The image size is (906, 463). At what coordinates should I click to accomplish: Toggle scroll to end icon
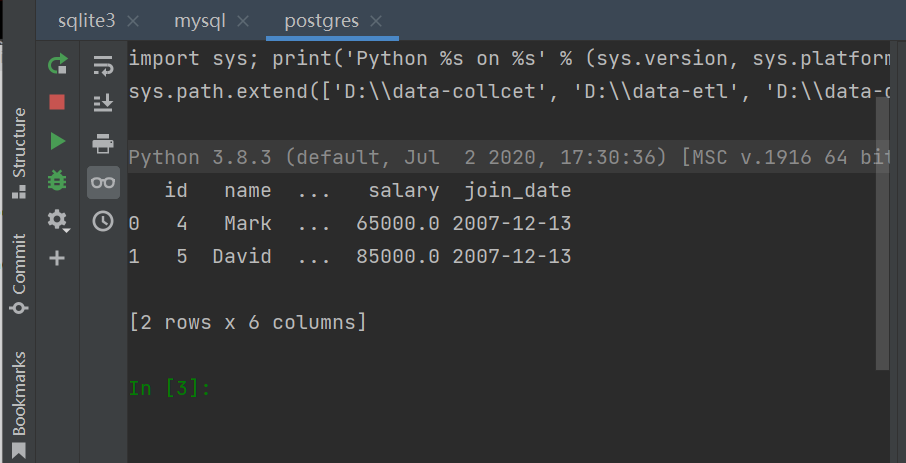[x=103, y=103]
